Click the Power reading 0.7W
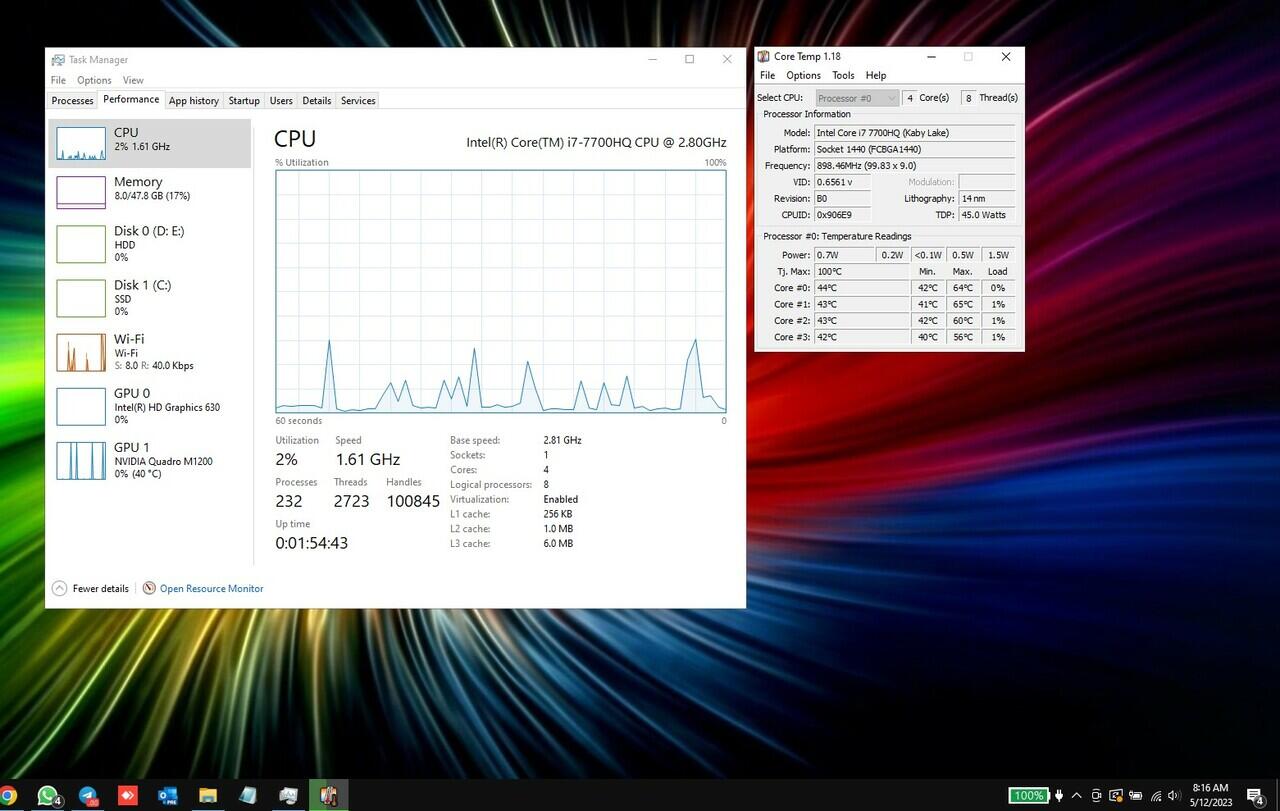Image resolution: width=1280 pixels, height=811 pixels. (x=844, y=255)
